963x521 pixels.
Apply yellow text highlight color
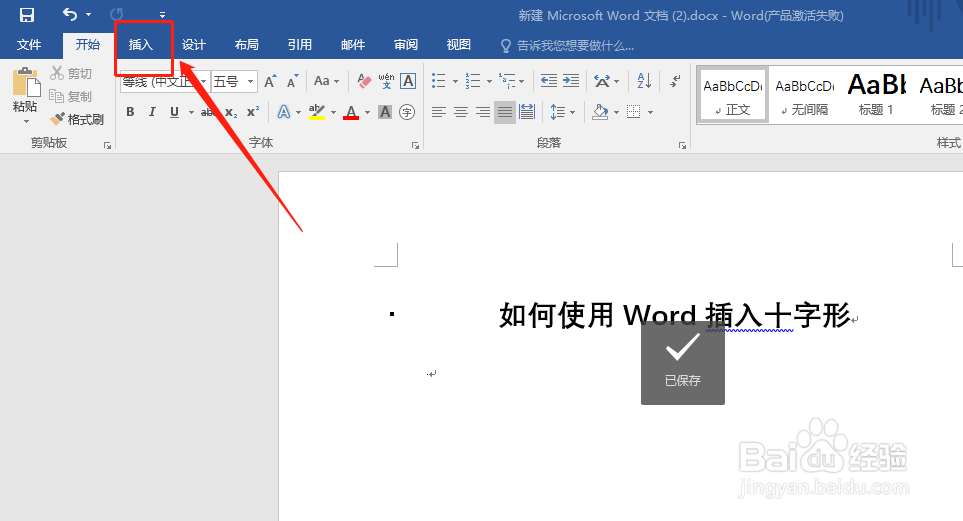point(317,112)
